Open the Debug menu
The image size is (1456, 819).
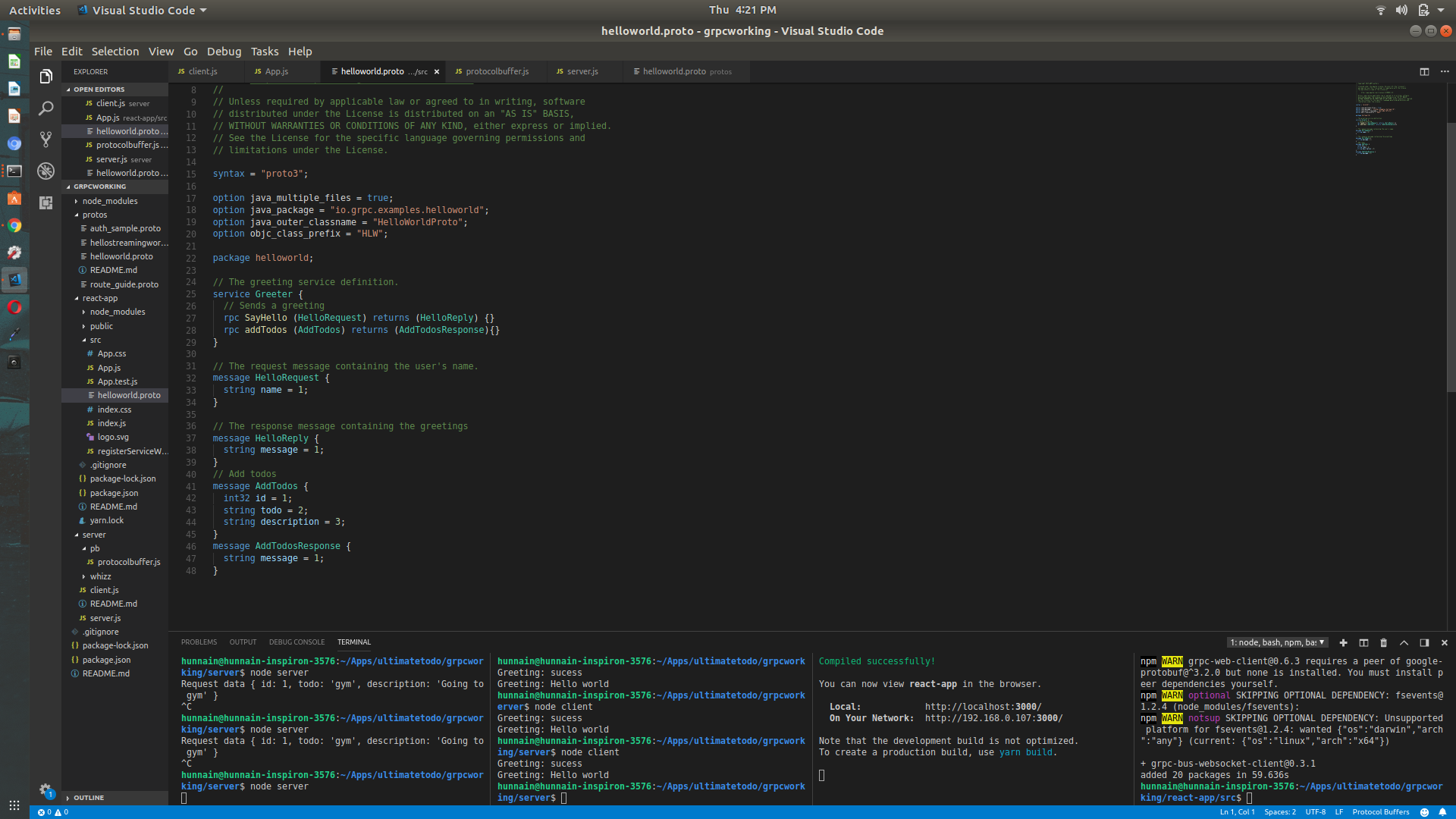point(223,51)
